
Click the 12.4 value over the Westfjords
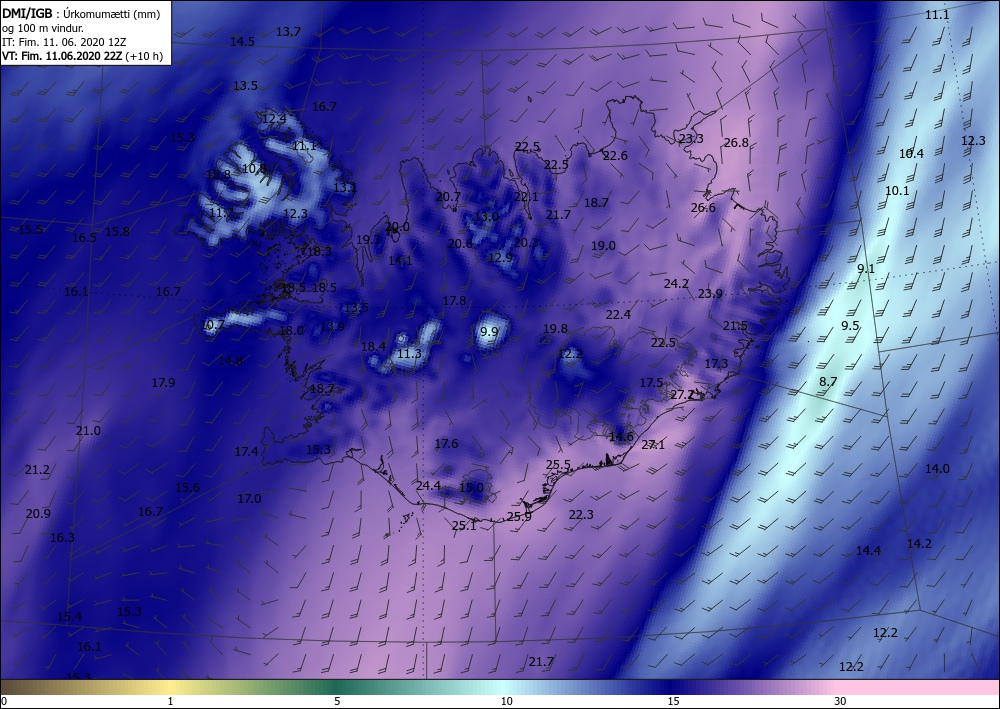click(274, 119)
